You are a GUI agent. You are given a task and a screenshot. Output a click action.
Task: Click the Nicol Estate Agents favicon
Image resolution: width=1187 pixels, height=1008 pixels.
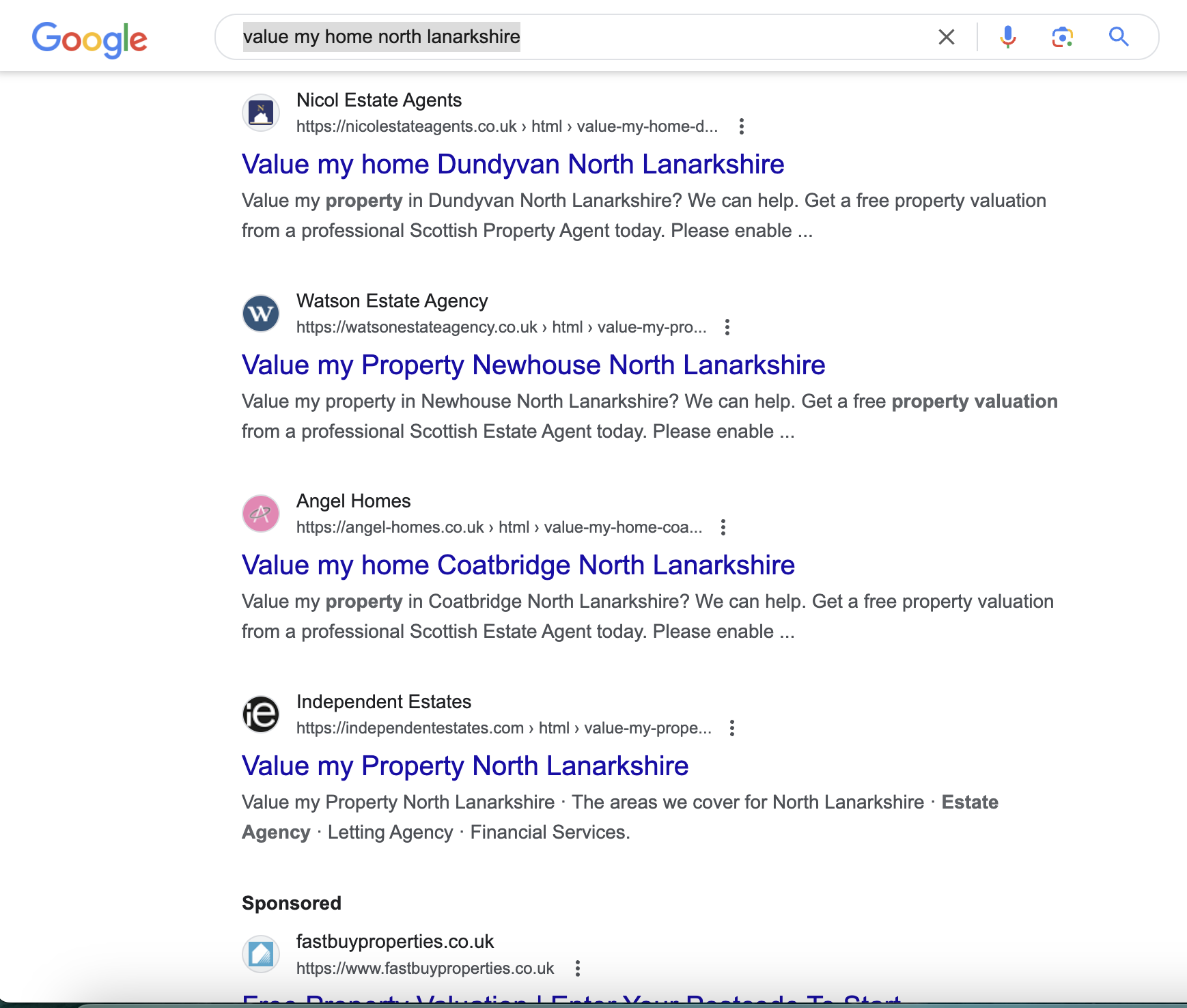point(261,113)
